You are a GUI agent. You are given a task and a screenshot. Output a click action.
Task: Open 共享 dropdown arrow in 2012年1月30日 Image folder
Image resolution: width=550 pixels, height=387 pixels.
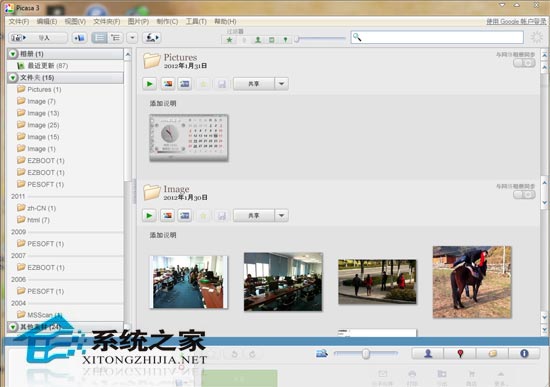pyautogui.click(x=282, y=215)
